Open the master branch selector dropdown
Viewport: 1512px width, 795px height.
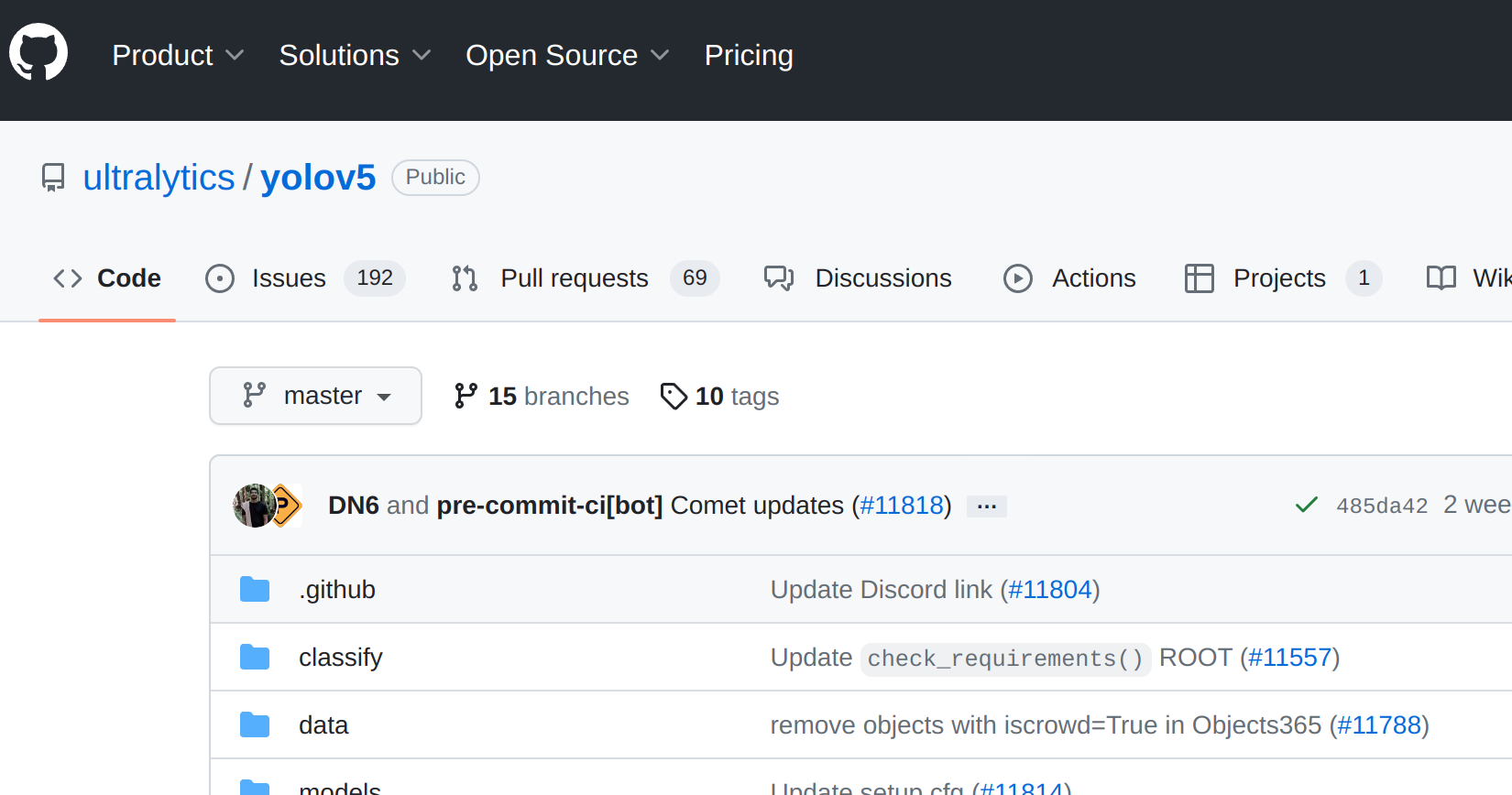(315, 396)
